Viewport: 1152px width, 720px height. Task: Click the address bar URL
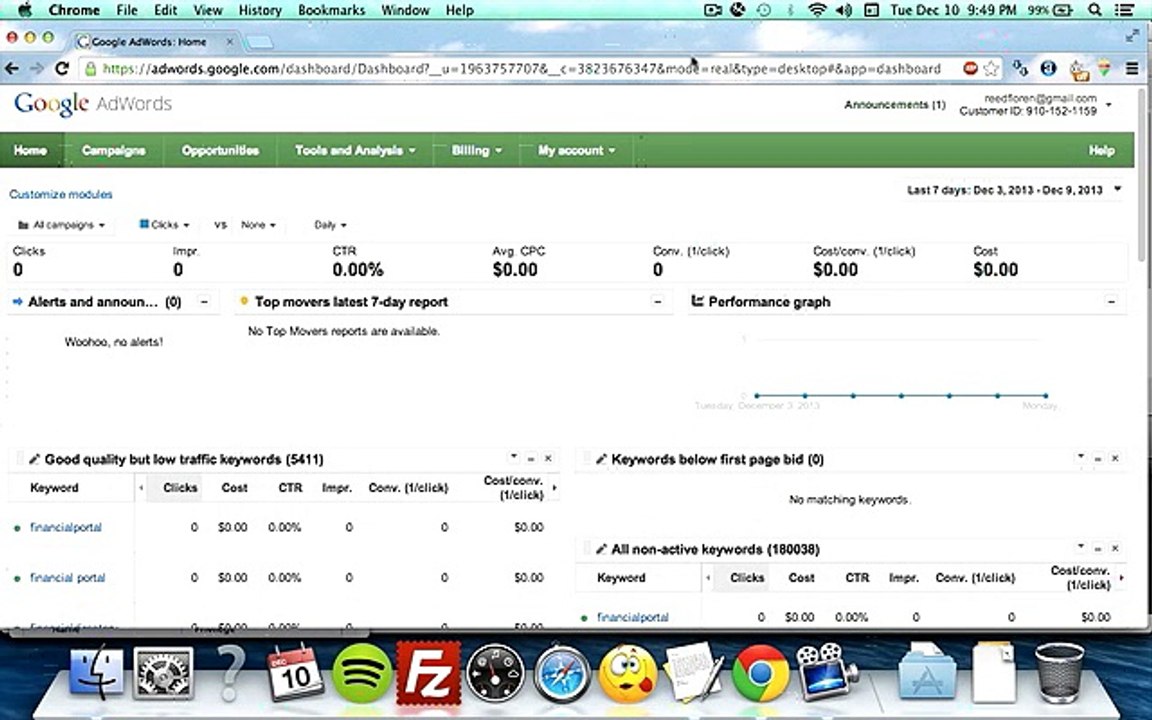[522, 68]
